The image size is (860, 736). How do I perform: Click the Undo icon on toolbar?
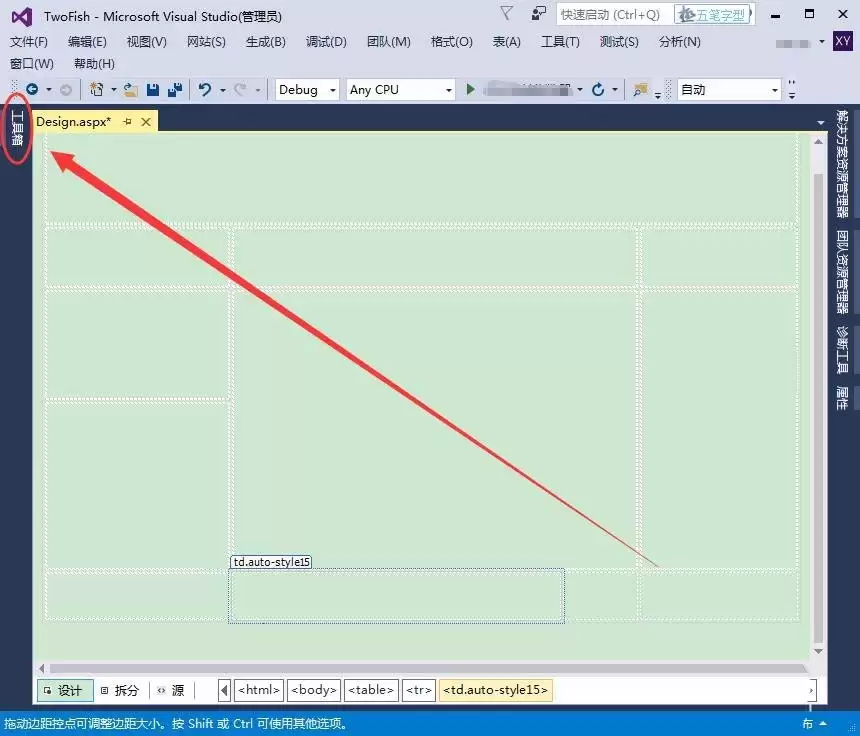click(x=206, y=90)
